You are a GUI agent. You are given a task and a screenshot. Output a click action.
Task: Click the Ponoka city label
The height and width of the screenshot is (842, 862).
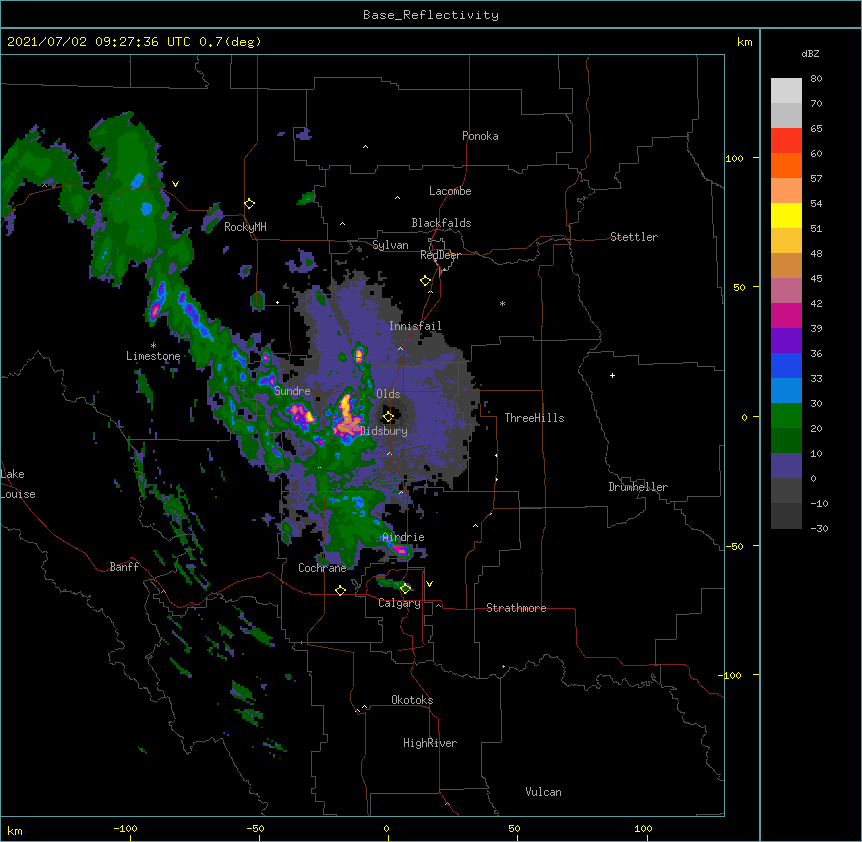(x=480, y=136)
